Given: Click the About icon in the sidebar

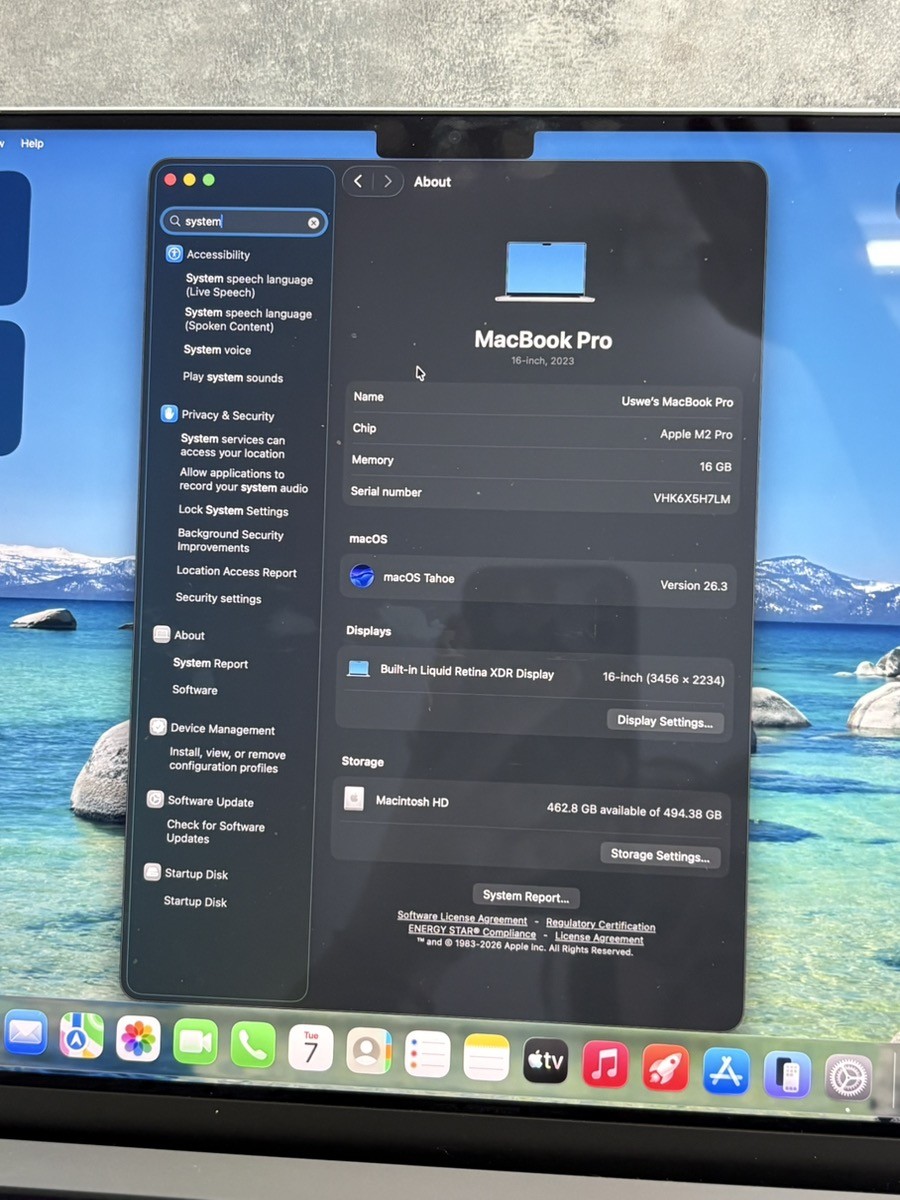Looking at the screenshot, I should coord(162,634).
